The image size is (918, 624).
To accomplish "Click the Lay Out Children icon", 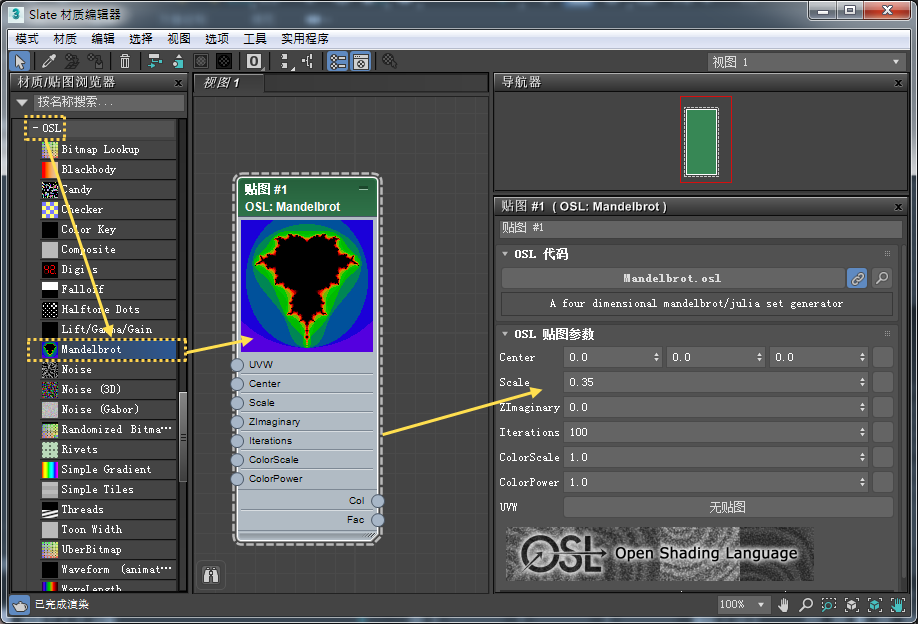I will (308, 61).
